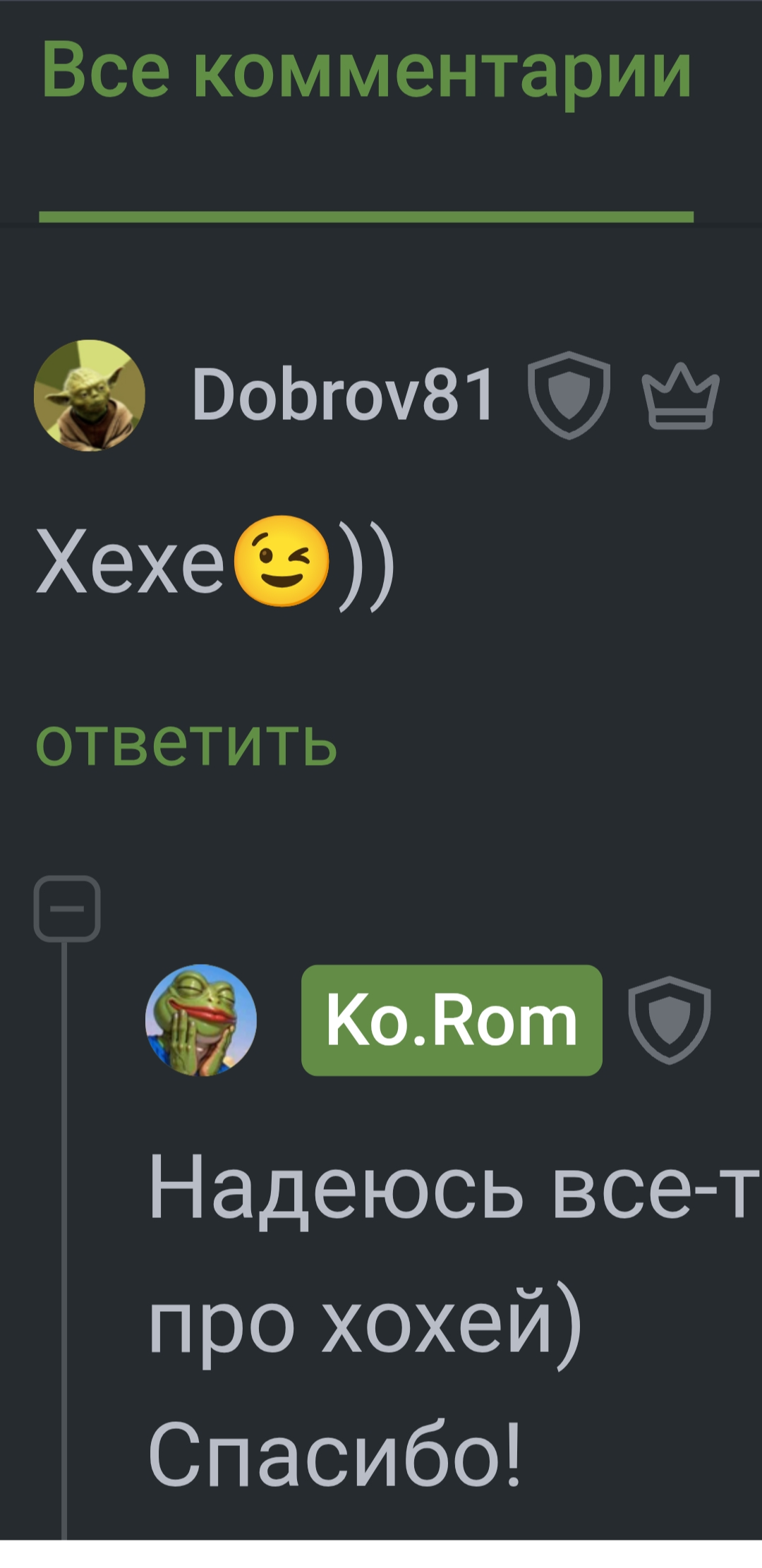Screen dimensions: 762x1568
Task: Click the closing brackets after the emoji
Action: point(366,565)
